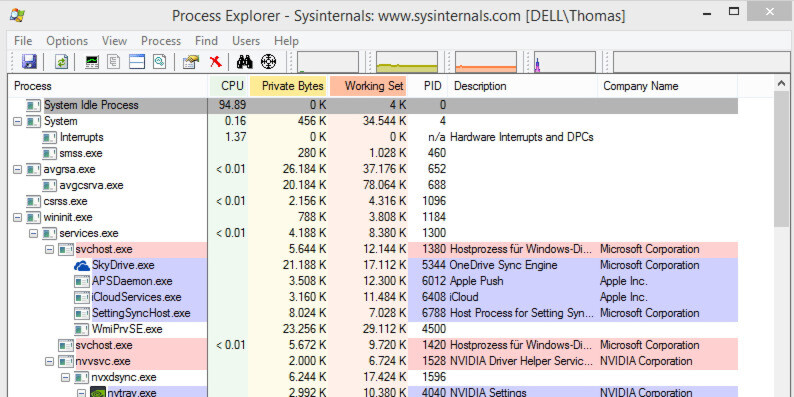This screenshot has width=794, height=397.
Task: Sort by Working Set column header
Action: [369, 86]
